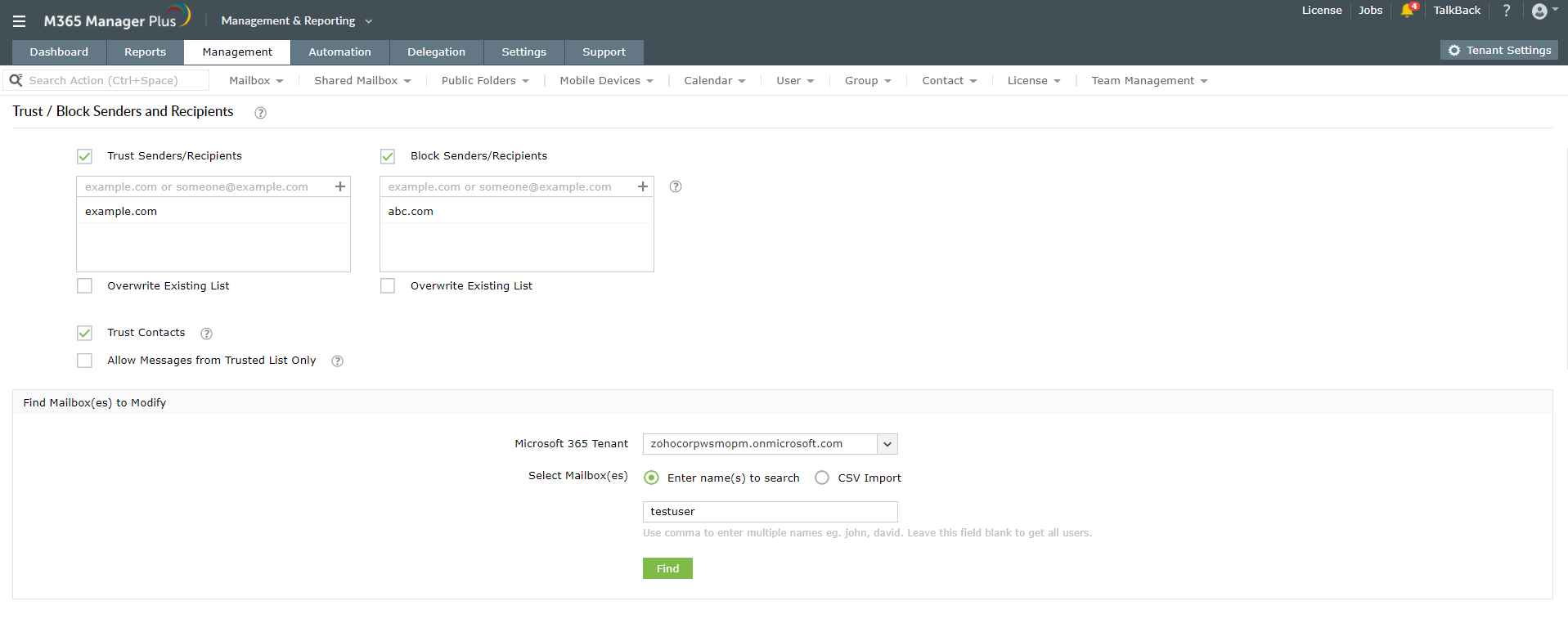The width and height of the screenshot is (1568, 628).
Task: Toggle the Trust Contacts checkbox
Action: point(84,333)
